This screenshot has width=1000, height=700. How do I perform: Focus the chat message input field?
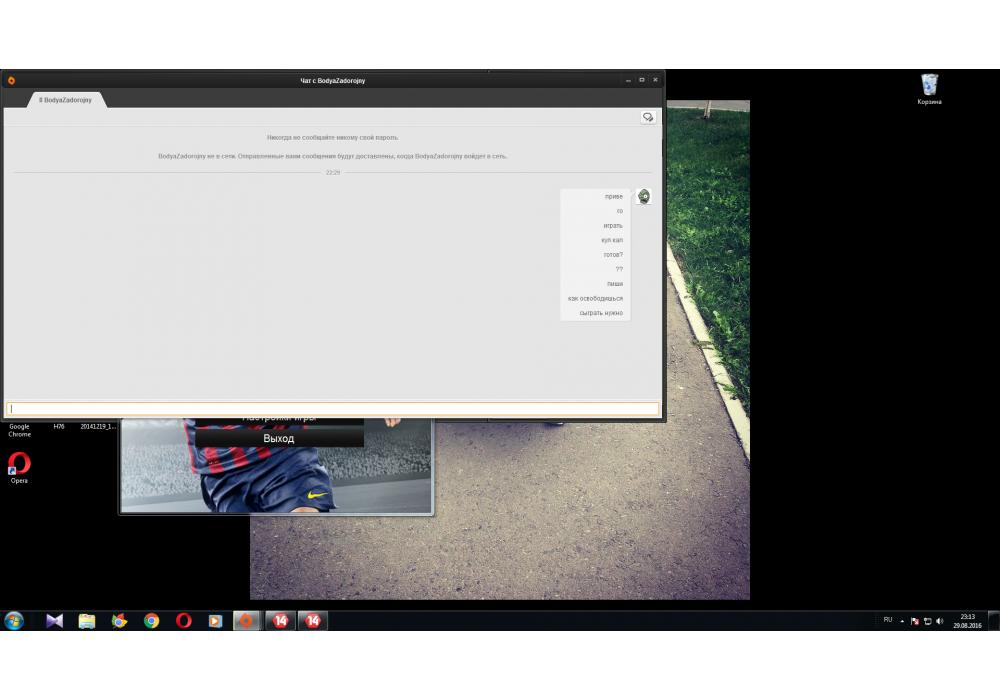(x=332, y=409)
